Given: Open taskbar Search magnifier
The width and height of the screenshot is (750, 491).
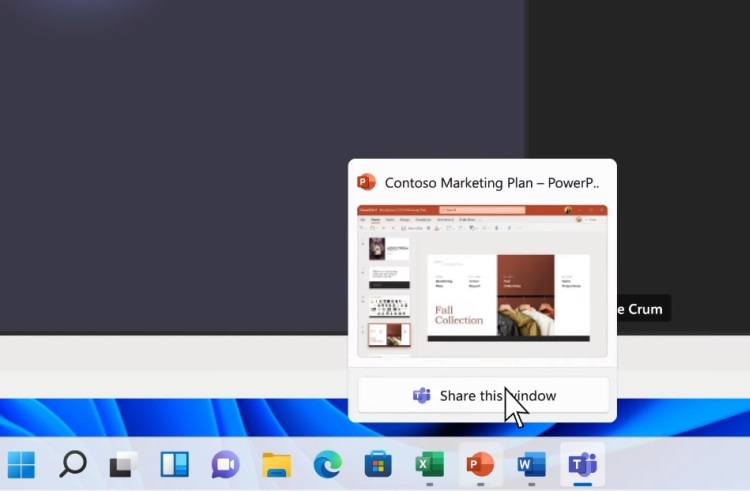Looking at the screenshot, I should 73,465.
